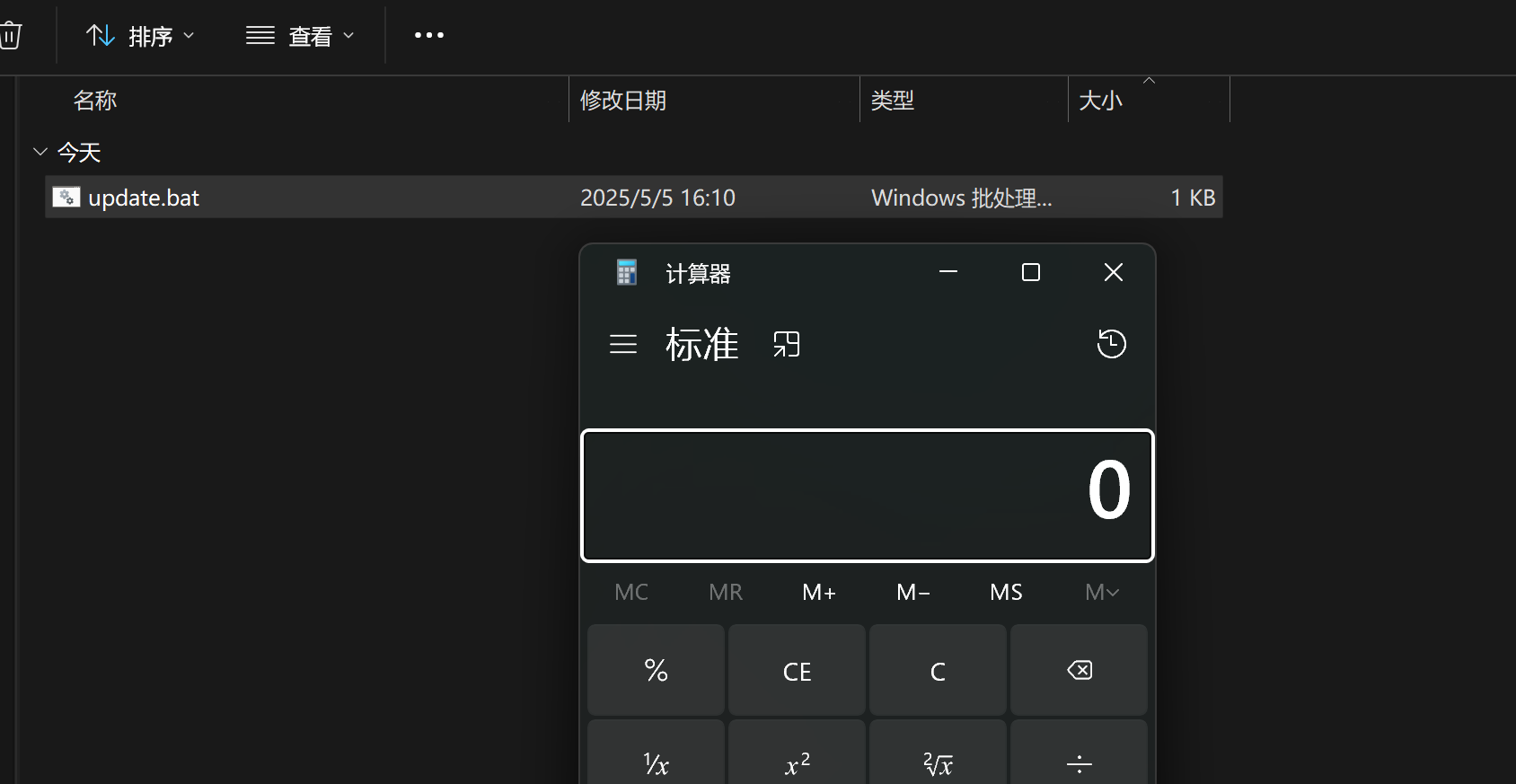Close the Calculator window
The width and height of the screenshot is (1516, 784).
[x=1114, y=272]
